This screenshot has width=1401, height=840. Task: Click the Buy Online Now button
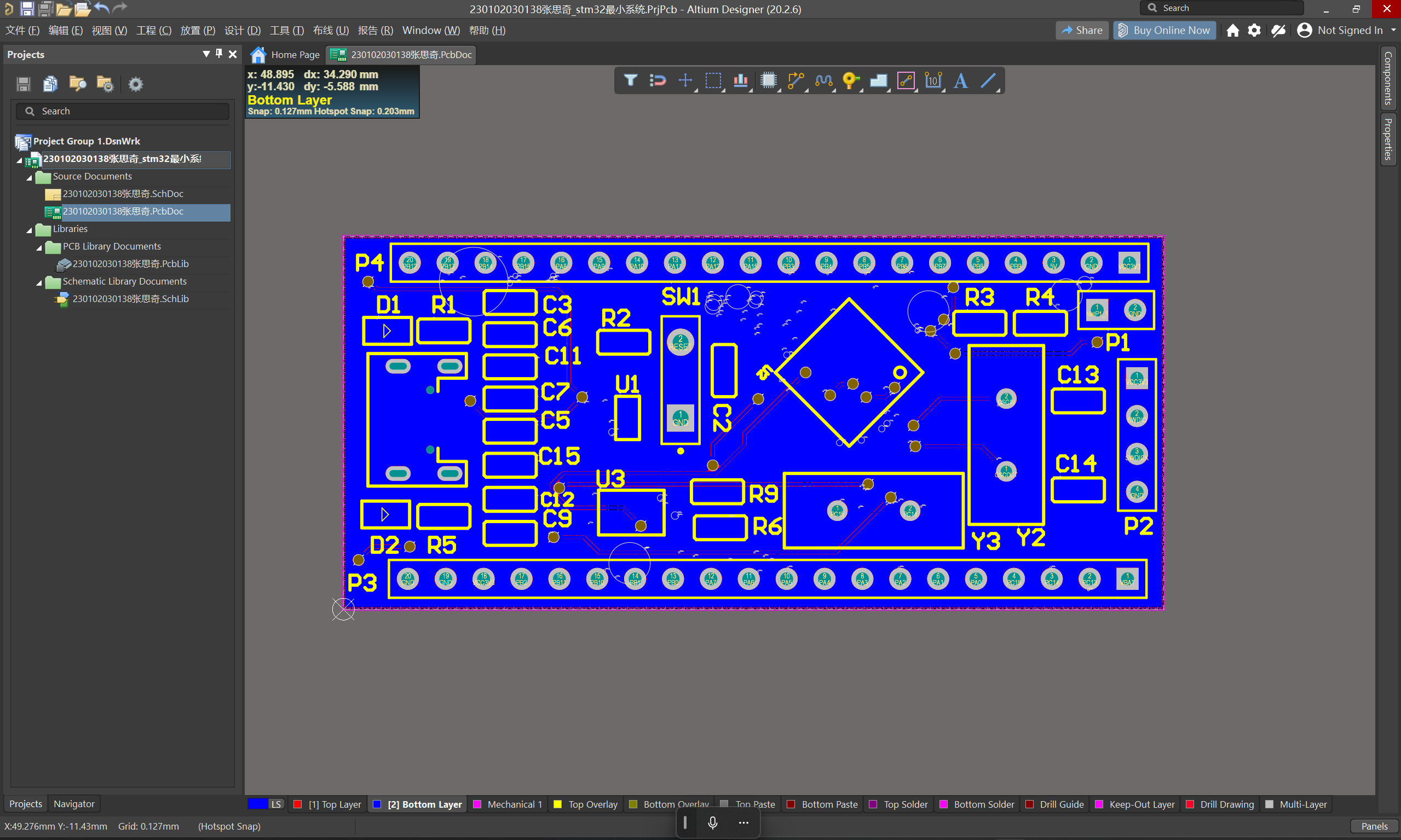[1164, 31]
